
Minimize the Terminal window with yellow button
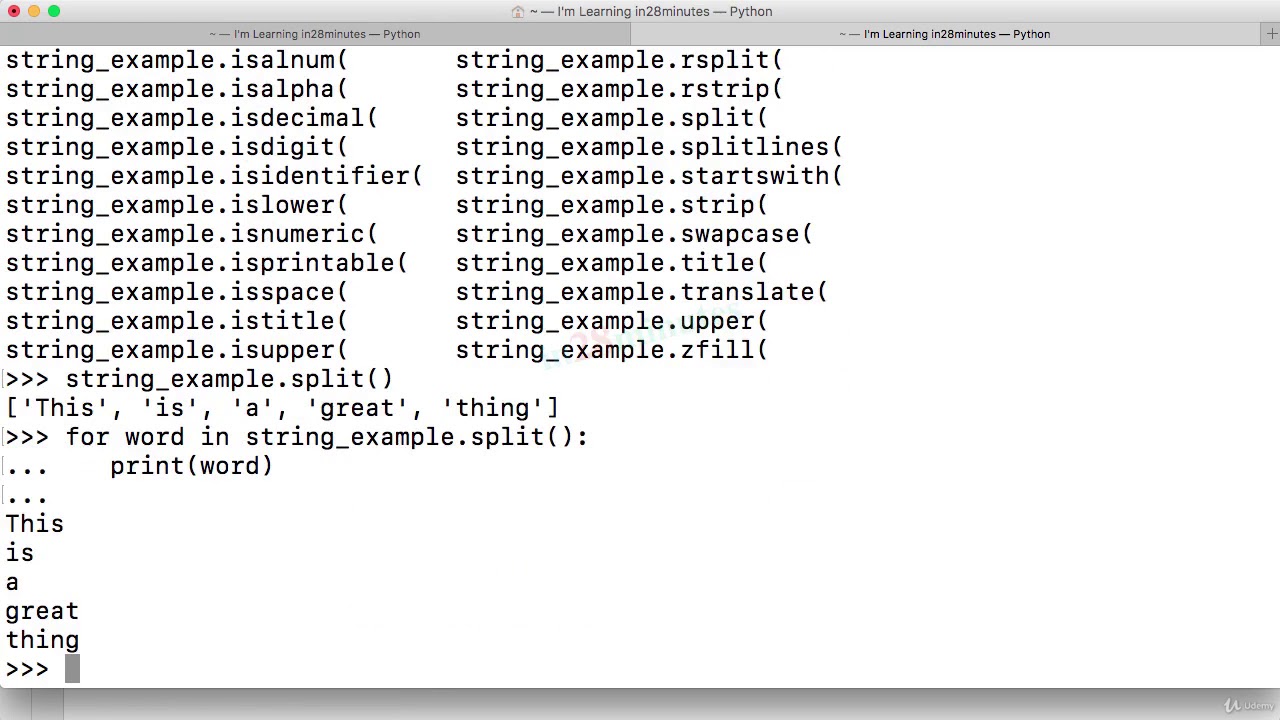tap(34, 11)
